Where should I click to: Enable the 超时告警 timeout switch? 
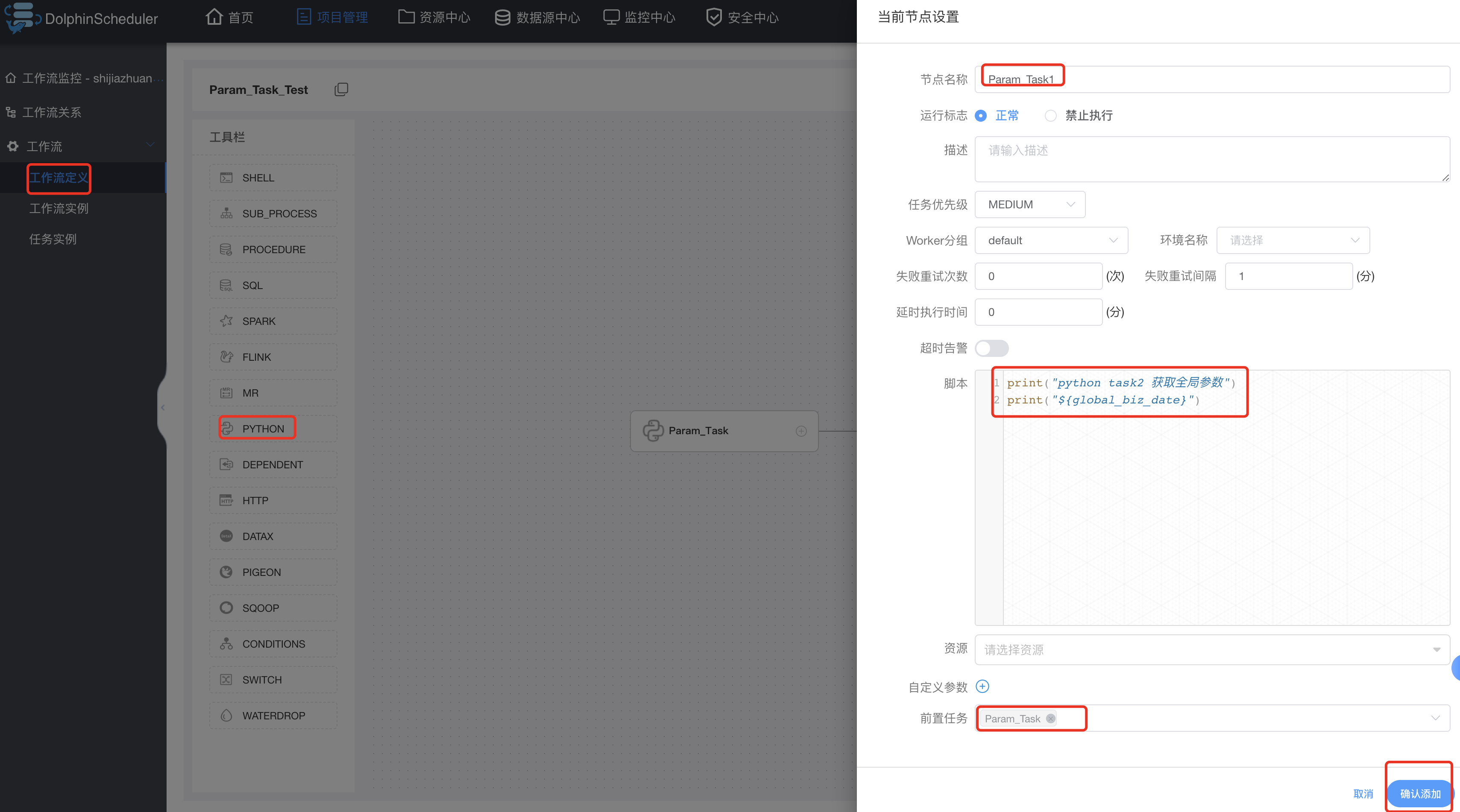(991, 348)
